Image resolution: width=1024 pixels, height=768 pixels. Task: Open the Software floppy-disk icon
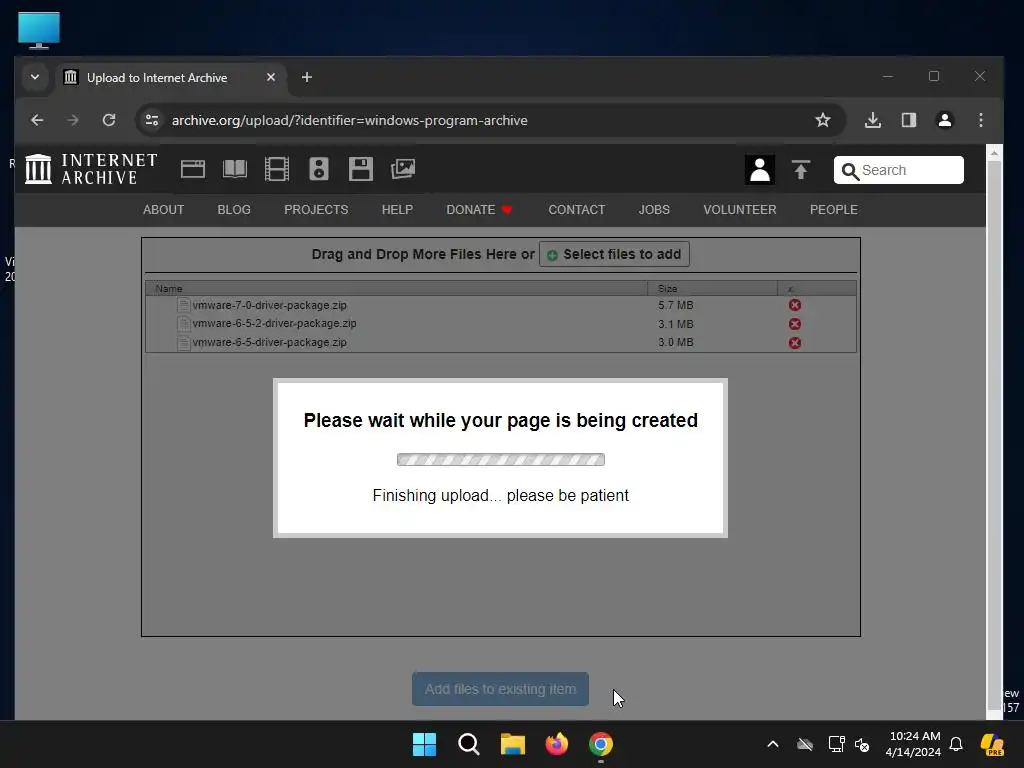360,169
